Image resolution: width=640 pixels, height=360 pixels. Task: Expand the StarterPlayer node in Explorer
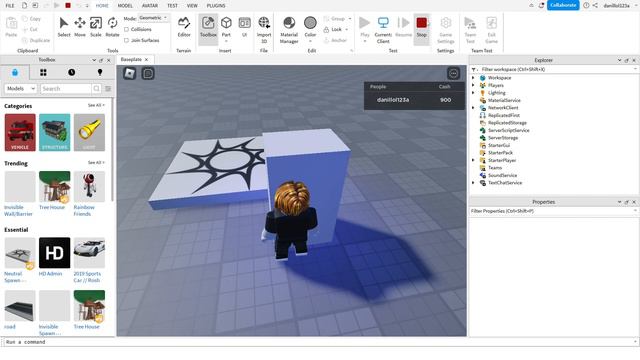[473, 160]
